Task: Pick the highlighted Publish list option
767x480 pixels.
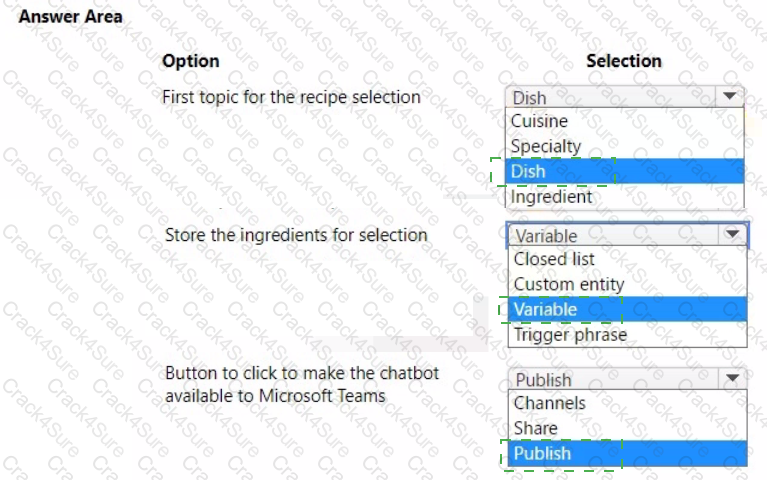Action: tap(542, 453)
